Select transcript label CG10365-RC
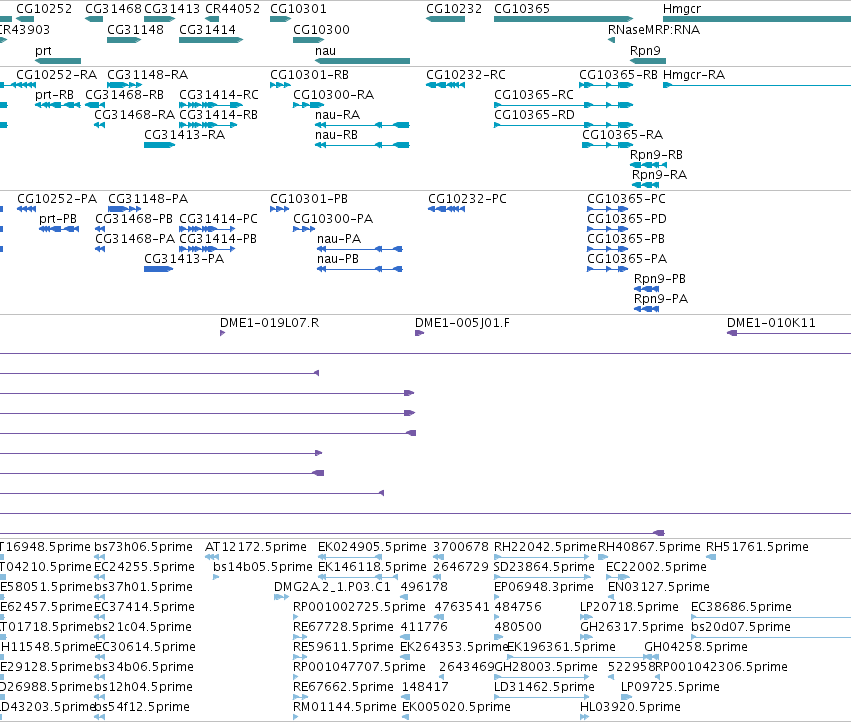 (534, 95)
